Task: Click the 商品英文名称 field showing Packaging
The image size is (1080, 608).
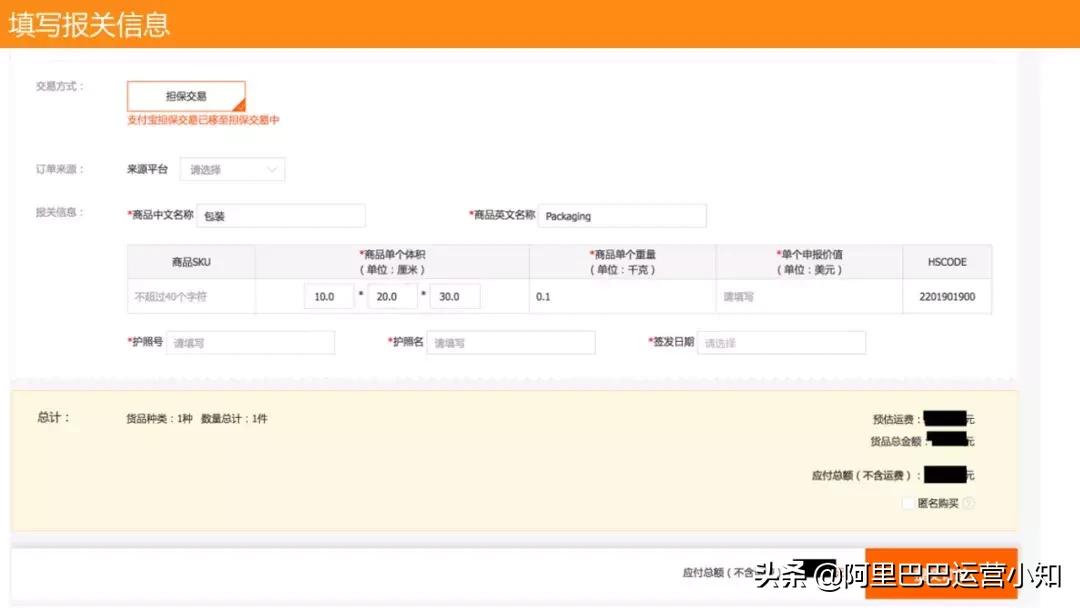Action: click(620, 215)
